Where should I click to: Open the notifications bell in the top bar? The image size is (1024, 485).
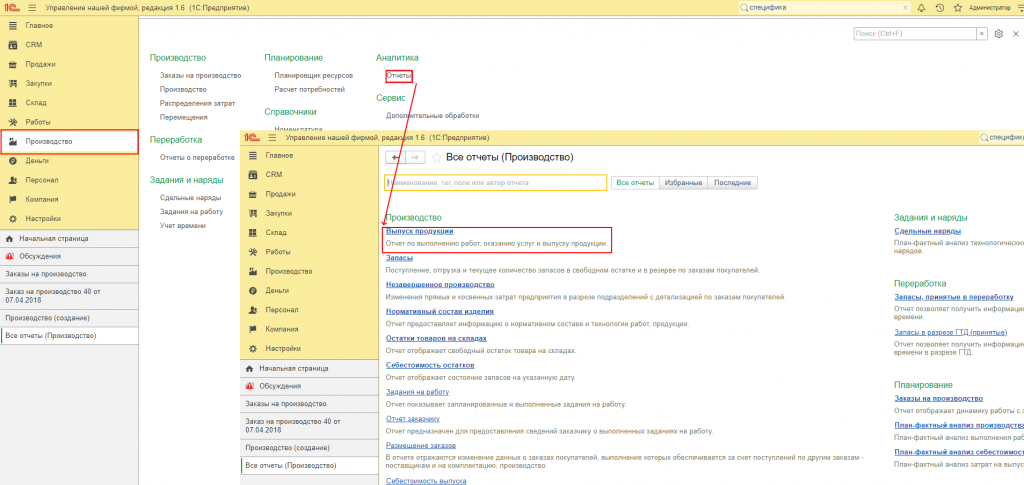tap(921, 8)
